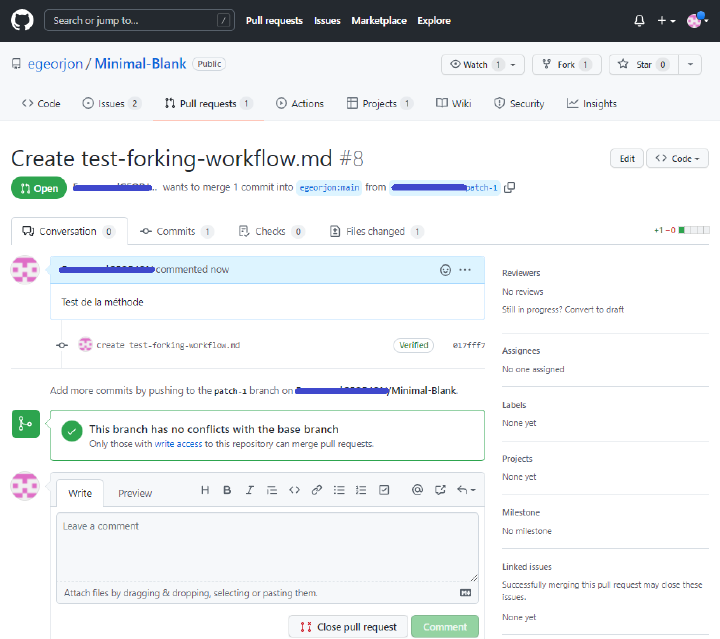Open Pull requests in top navigation

274,21
